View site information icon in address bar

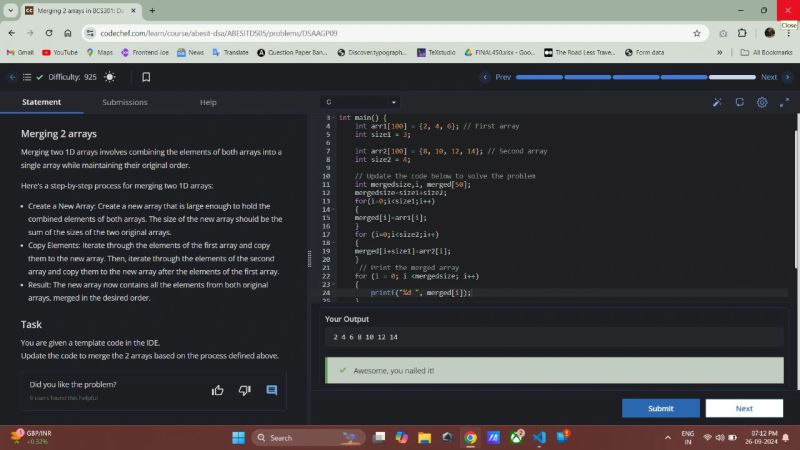[90, 33]
